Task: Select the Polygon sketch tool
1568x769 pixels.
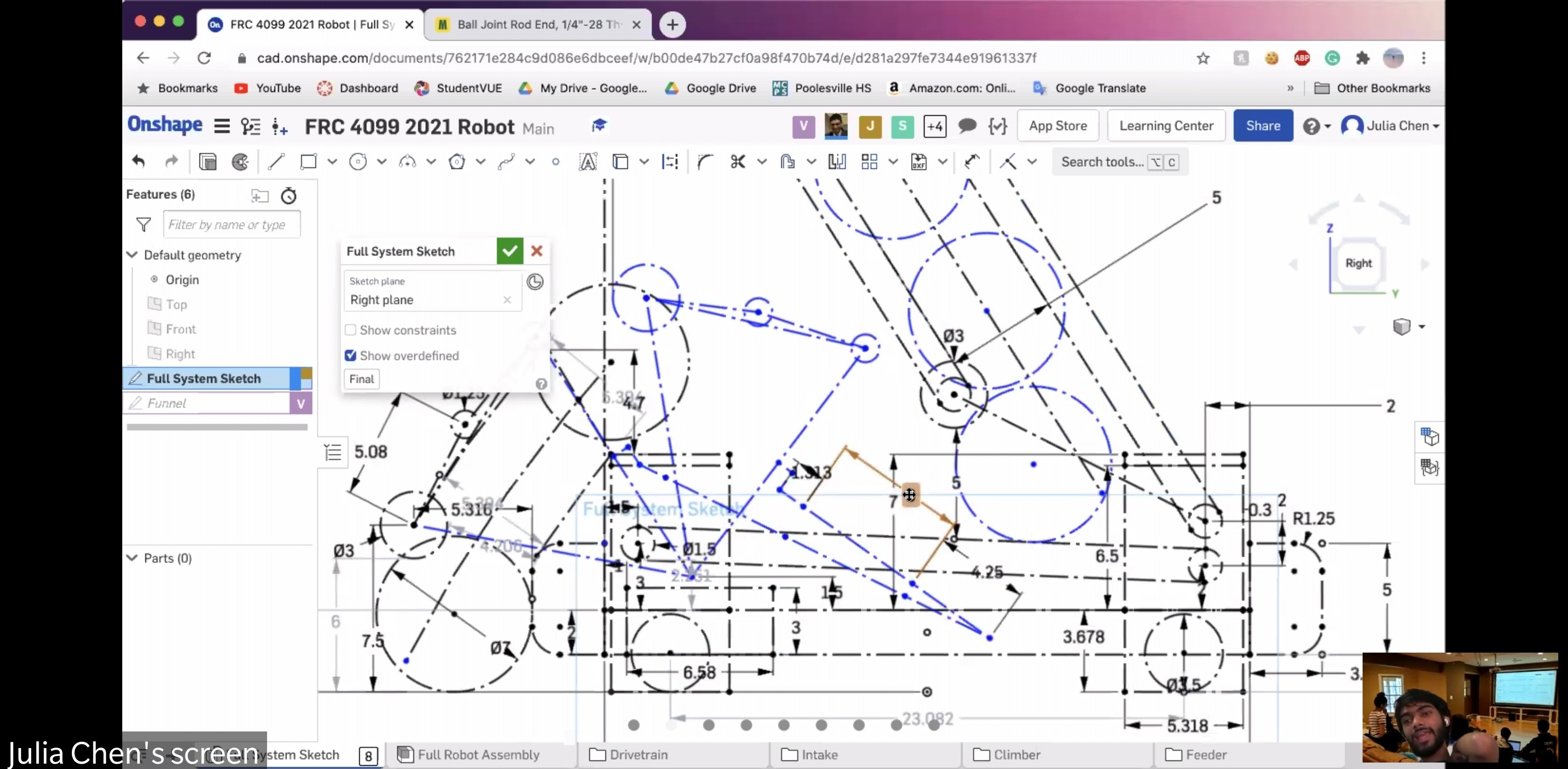Action: 457,161
